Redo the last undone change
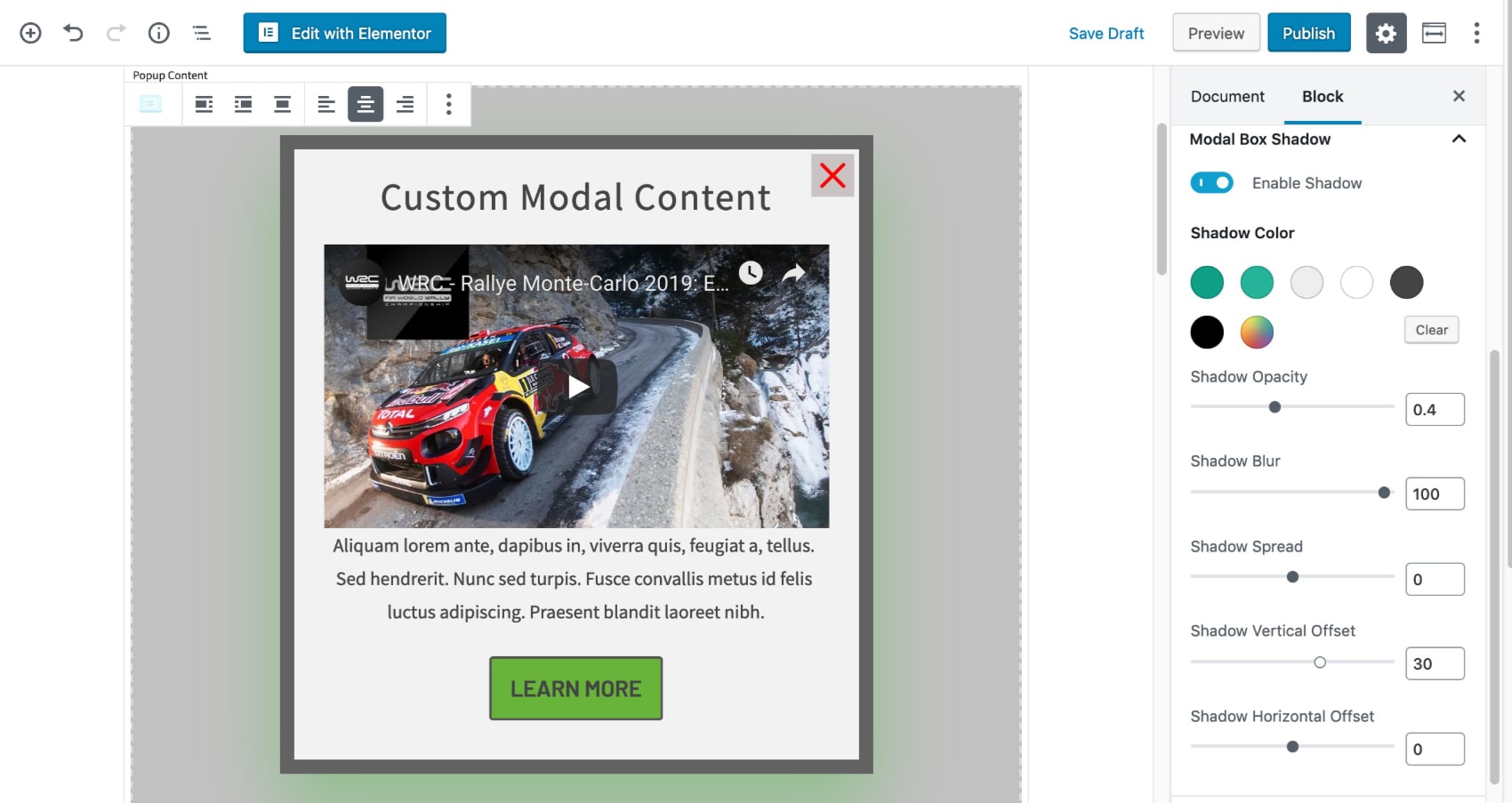 116,33
